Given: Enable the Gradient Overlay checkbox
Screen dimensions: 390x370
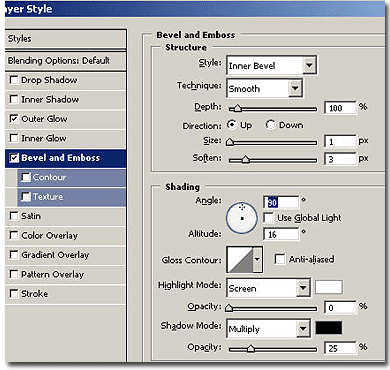Looking at the screenshot, I should coord(14,255).
